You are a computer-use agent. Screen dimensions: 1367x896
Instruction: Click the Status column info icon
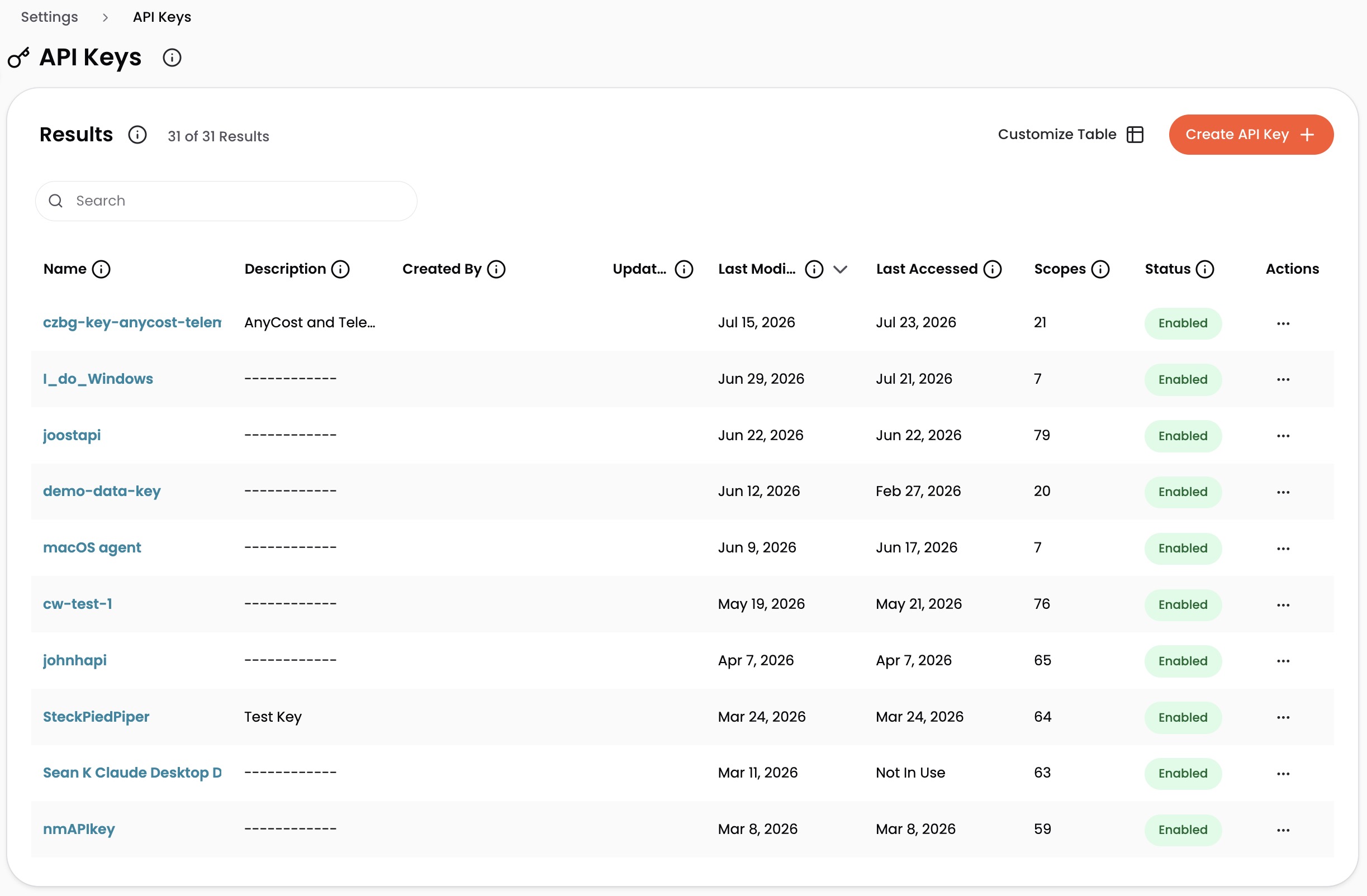click(x=1205, y=269)
